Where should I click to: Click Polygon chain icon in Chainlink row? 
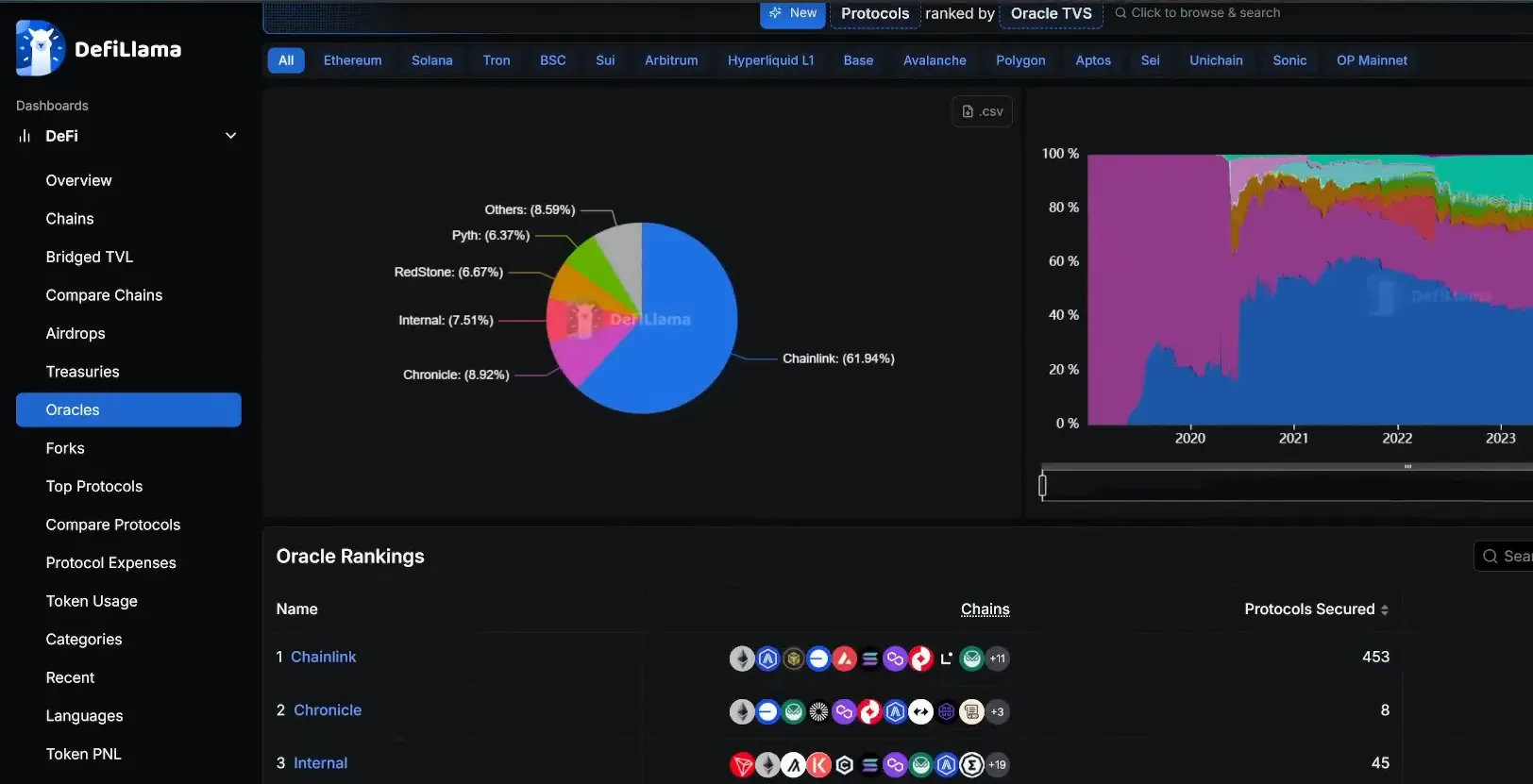coord(895,659)
